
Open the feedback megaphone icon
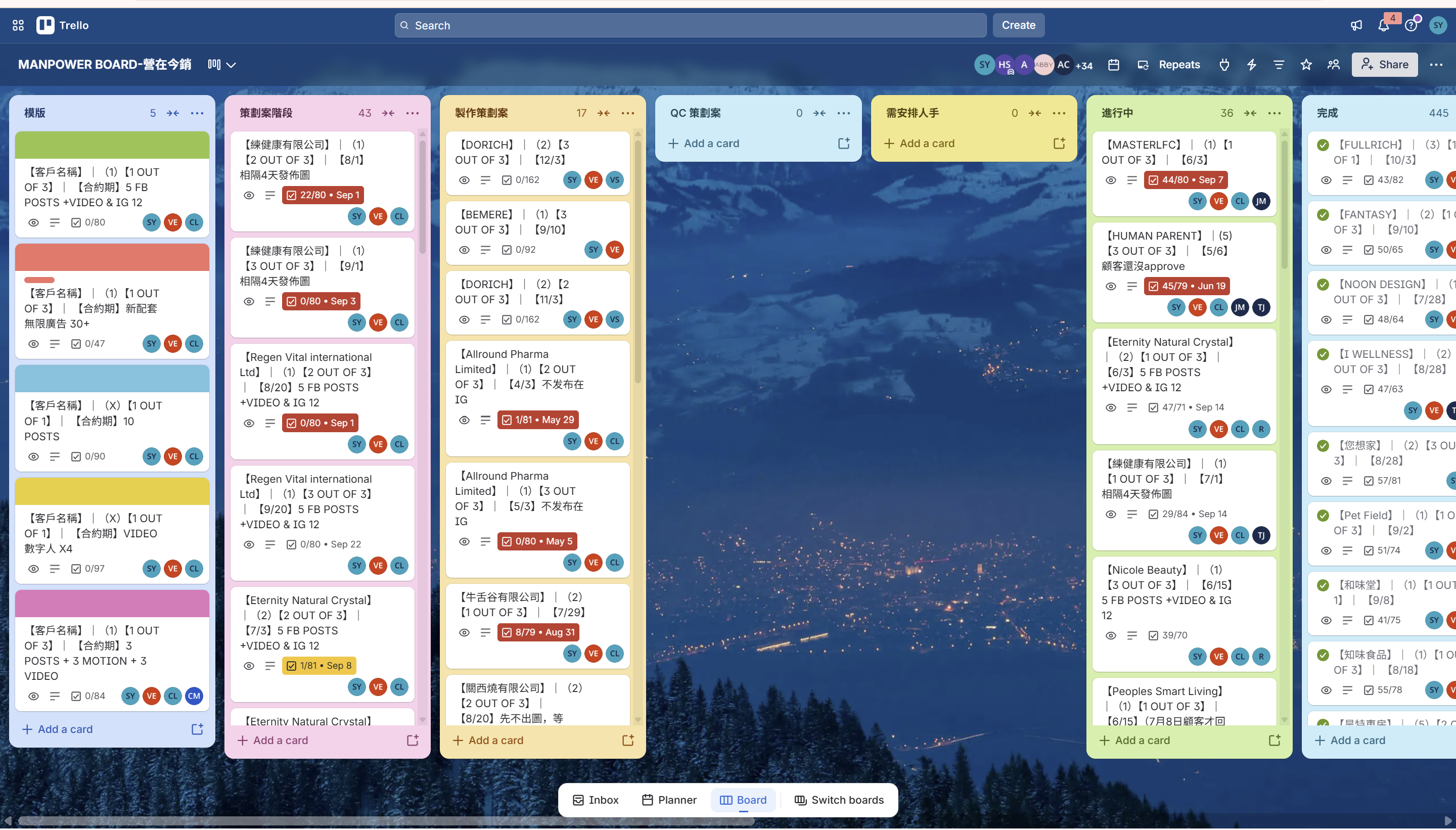pos(1356,25)
